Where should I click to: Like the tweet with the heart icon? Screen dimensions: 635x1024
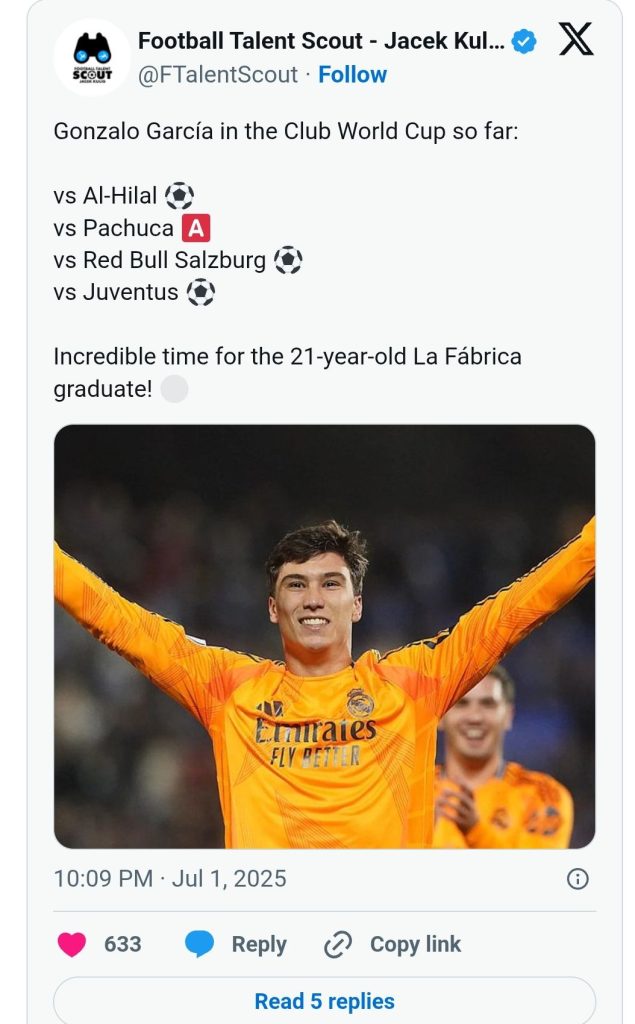coord(72,944)
